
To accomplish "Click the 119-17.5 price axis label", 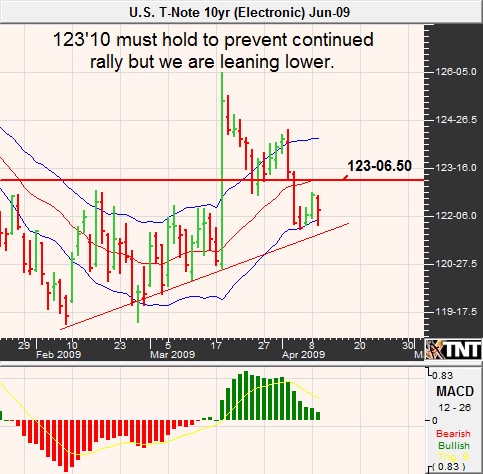I will 456,312.
